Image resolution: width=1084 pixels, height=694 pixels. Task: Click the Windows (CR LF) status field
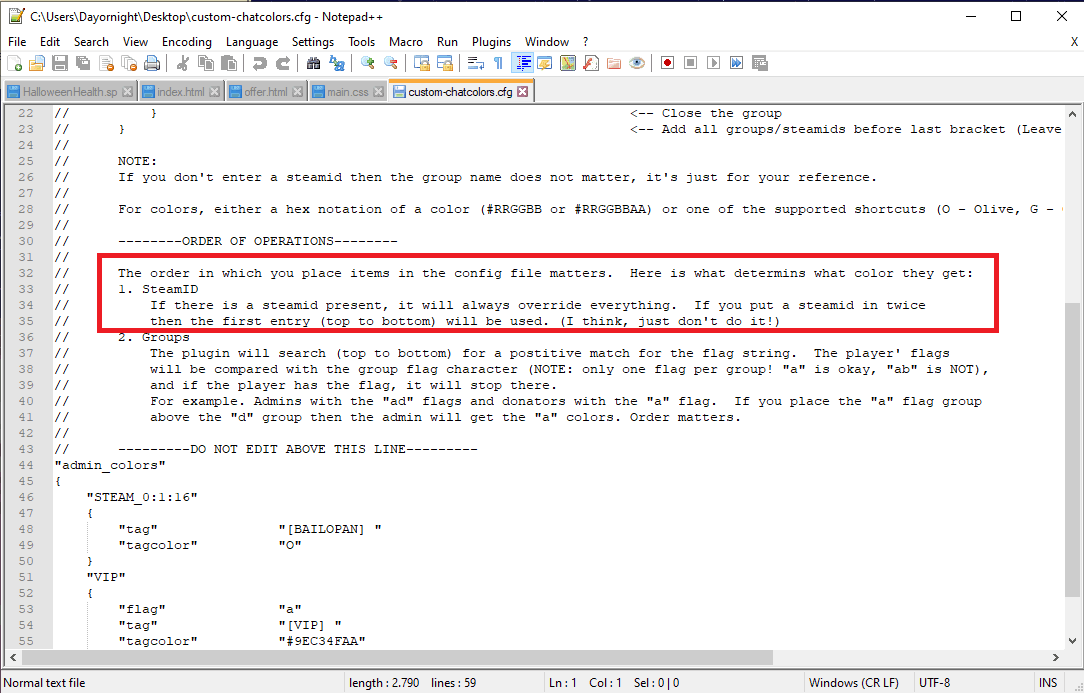(x=855, y=683)
